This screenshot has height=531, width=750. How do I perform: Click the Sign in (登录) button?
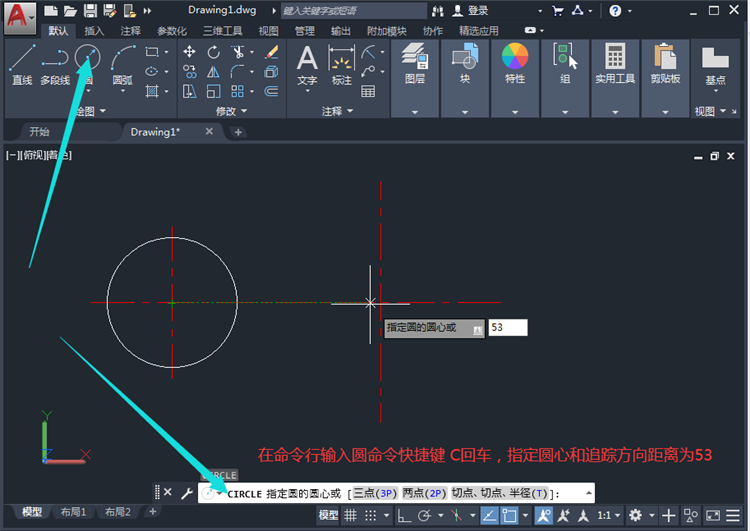coord(471,11)
